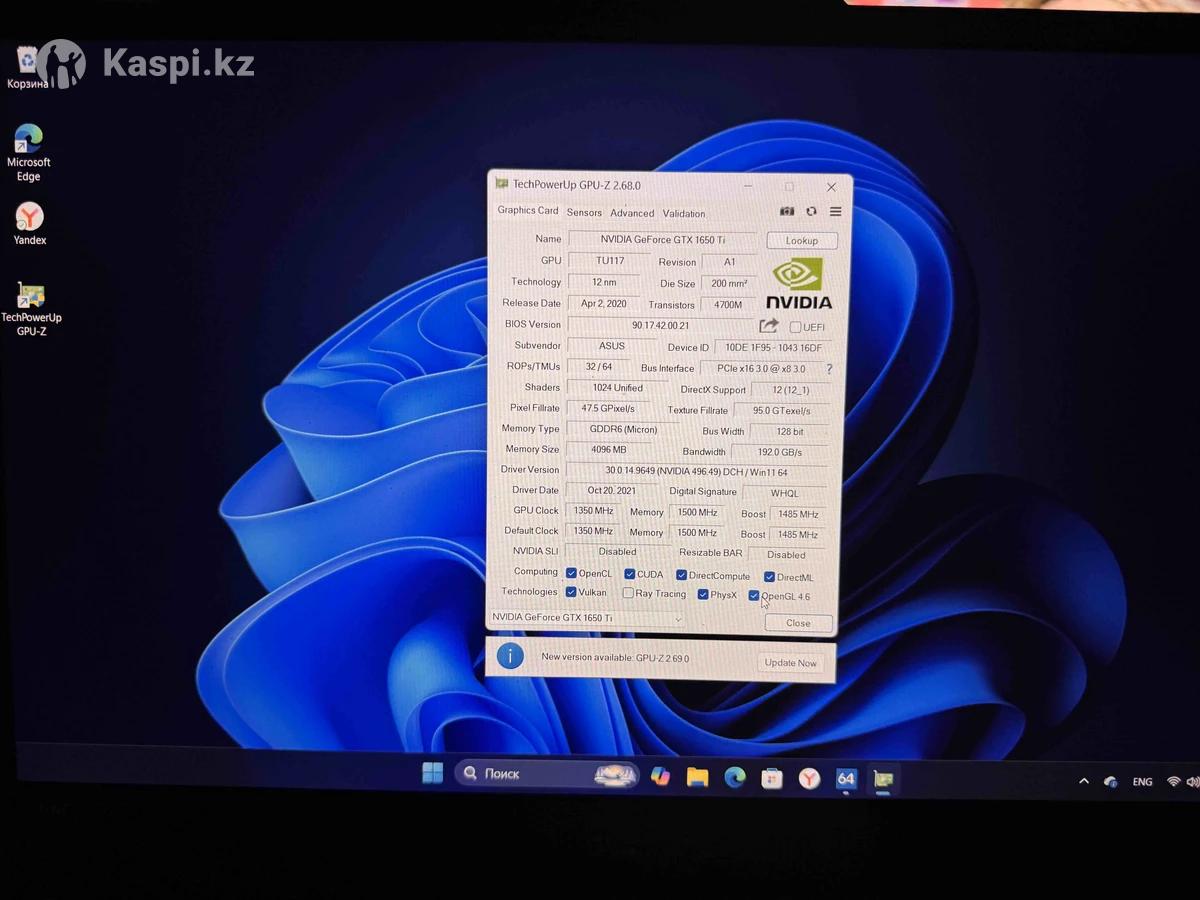
Task: Click the NVIDIA logo in GPU-Z
Action: click(x=798, y=284)
